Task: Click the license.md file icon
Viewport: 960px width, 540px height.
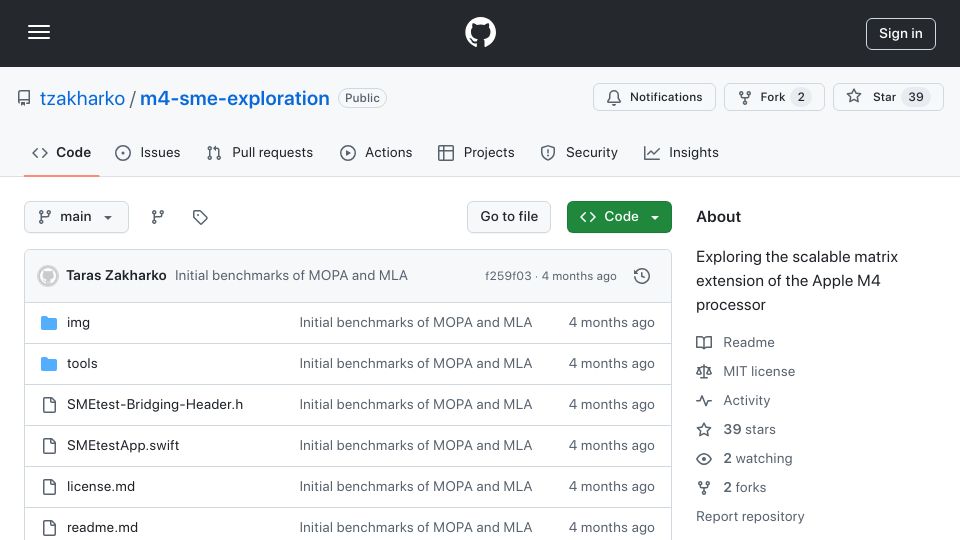Action: point(49,487)
